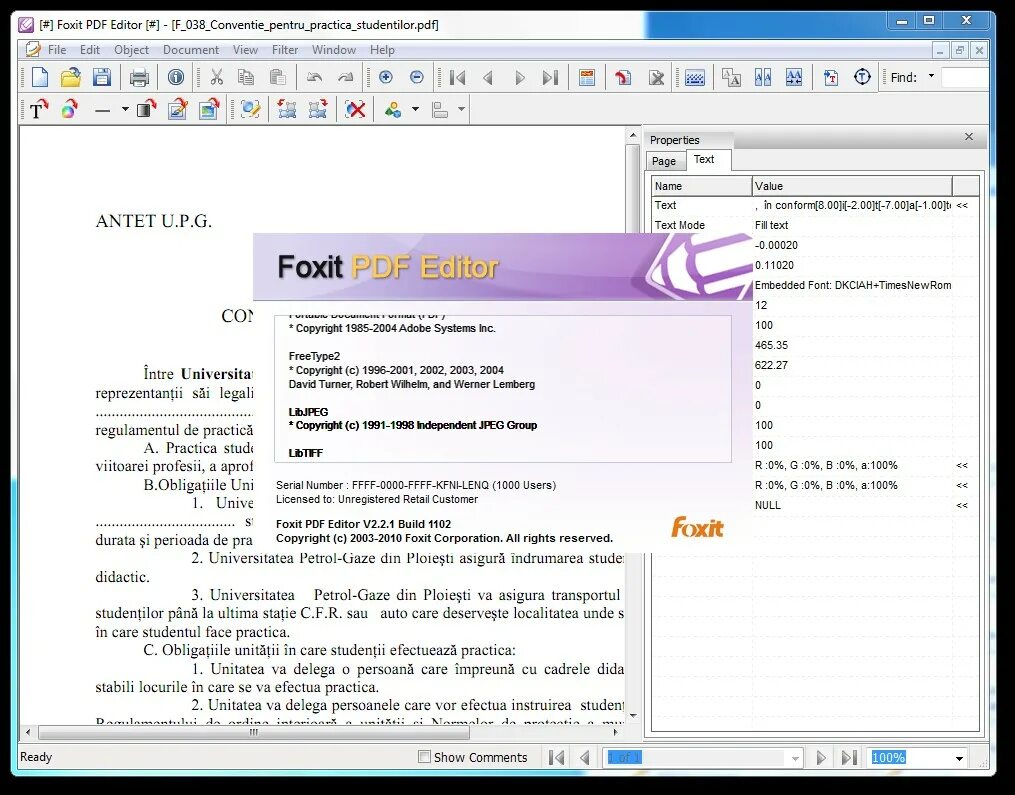1015x795 pixels.
Task: Click the circled T tool icon
Action: coord(862,78)
